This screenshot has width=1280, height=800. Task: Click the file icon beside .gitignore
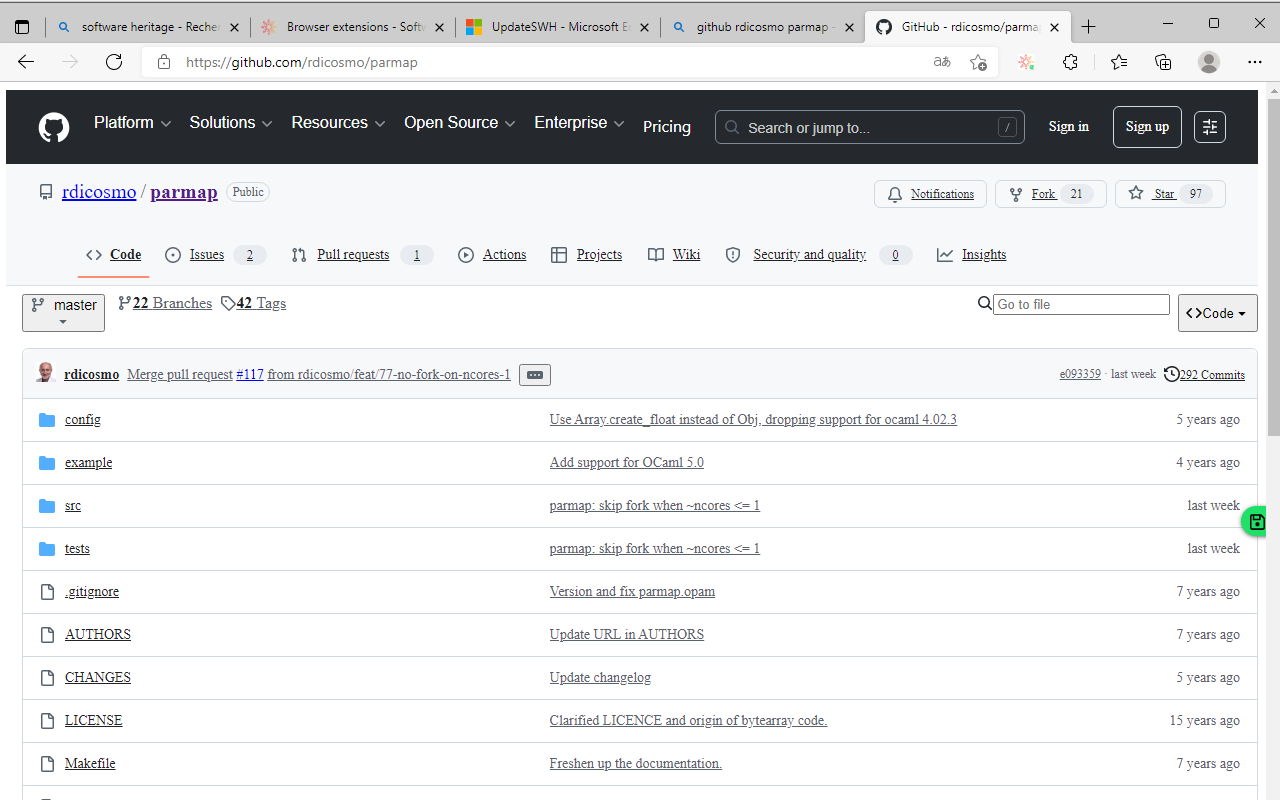coord(47,592)
